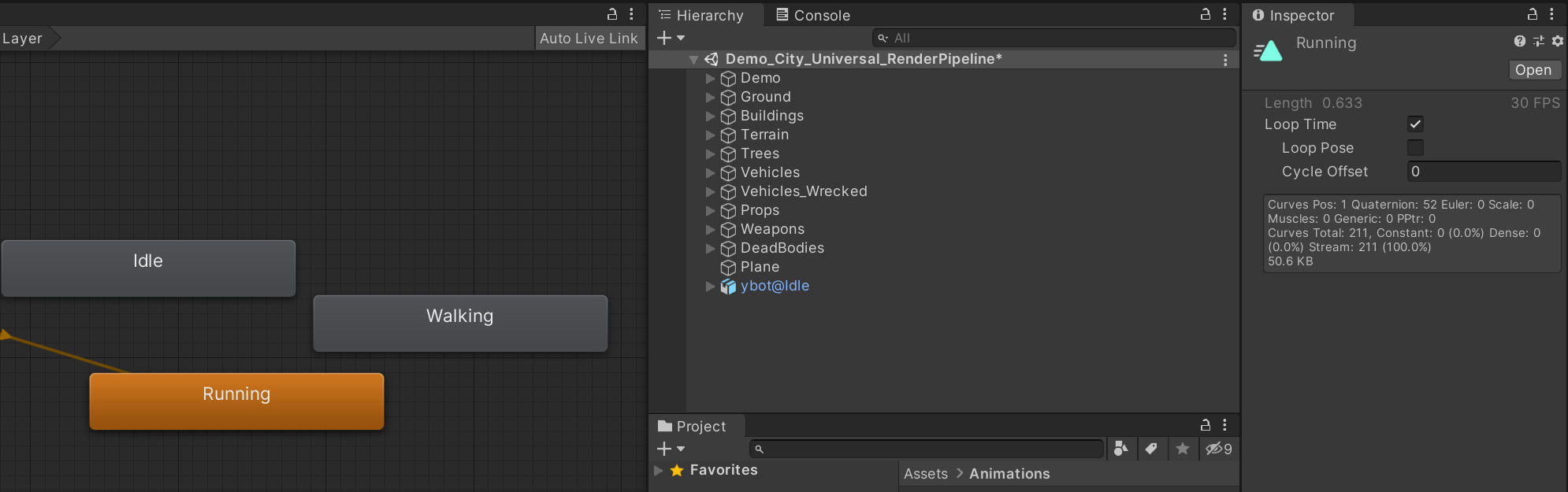Click the Animations breadcrumb link
Screen dimensions: 1568x492
point(1009,474)
